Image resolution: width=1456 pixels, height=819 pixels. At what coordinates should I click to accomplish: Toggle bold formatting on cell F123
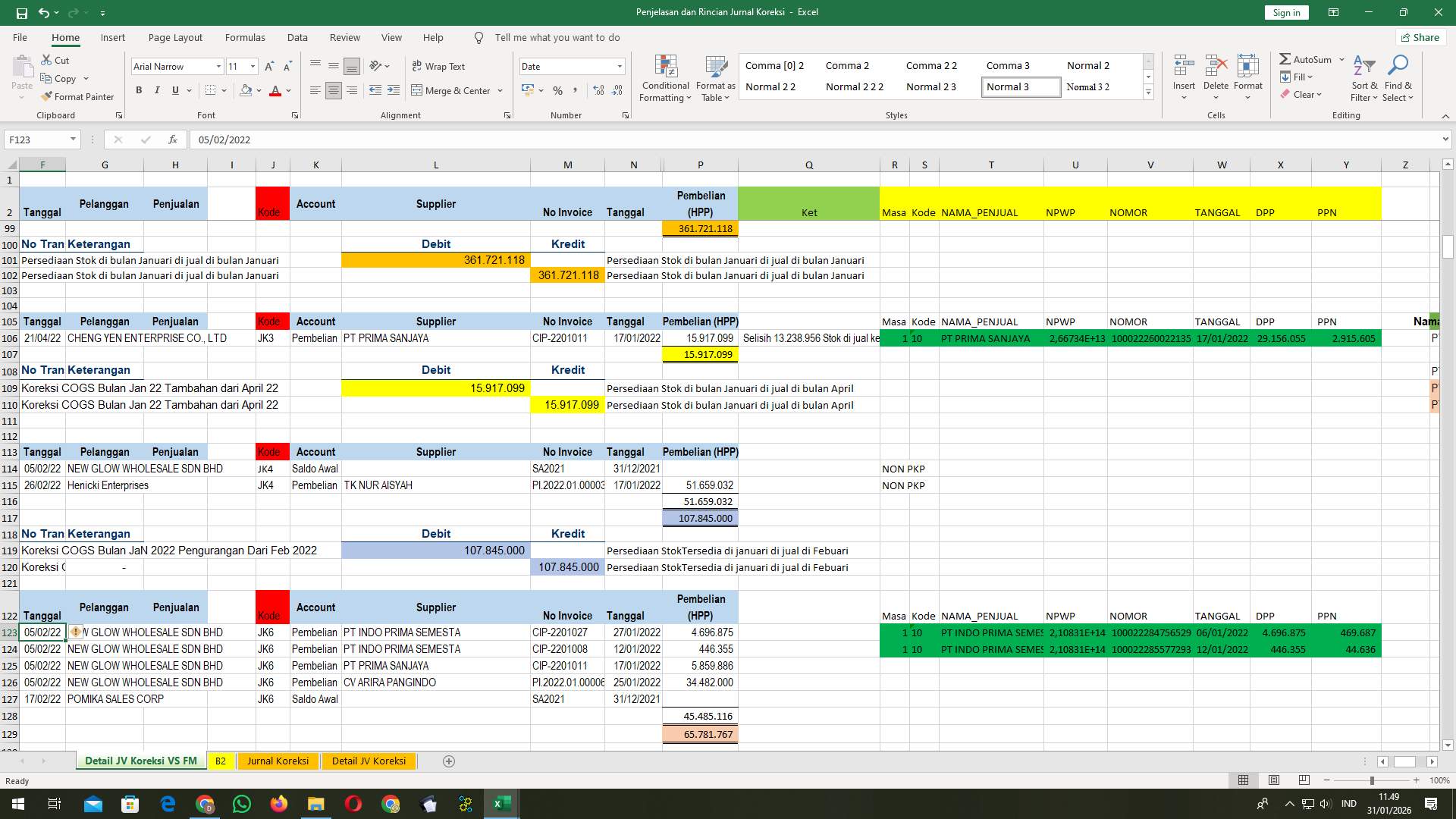click(139, 90)
